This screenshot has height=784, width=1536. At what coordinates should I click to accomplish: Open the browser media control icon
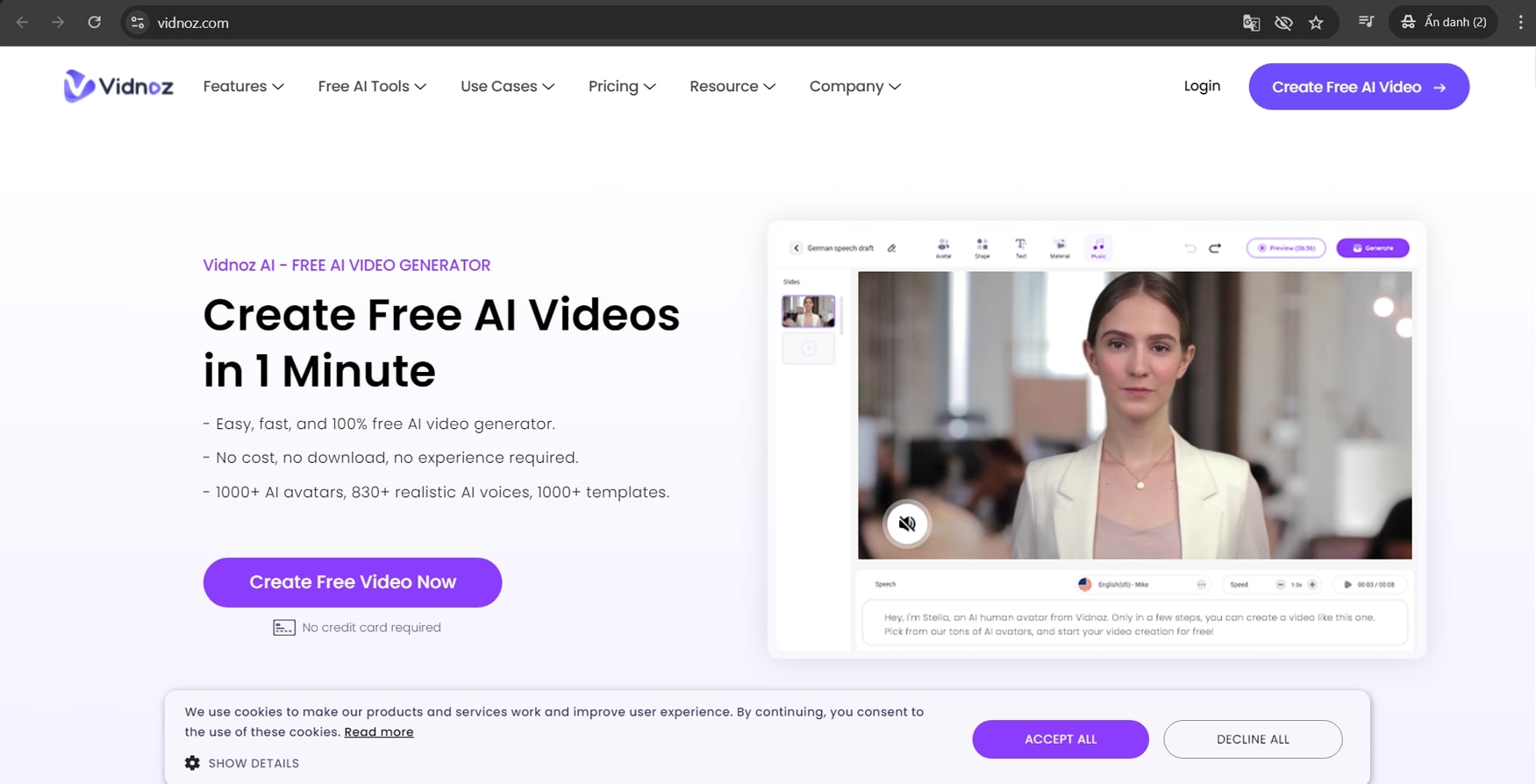(x=1366, y=22)
